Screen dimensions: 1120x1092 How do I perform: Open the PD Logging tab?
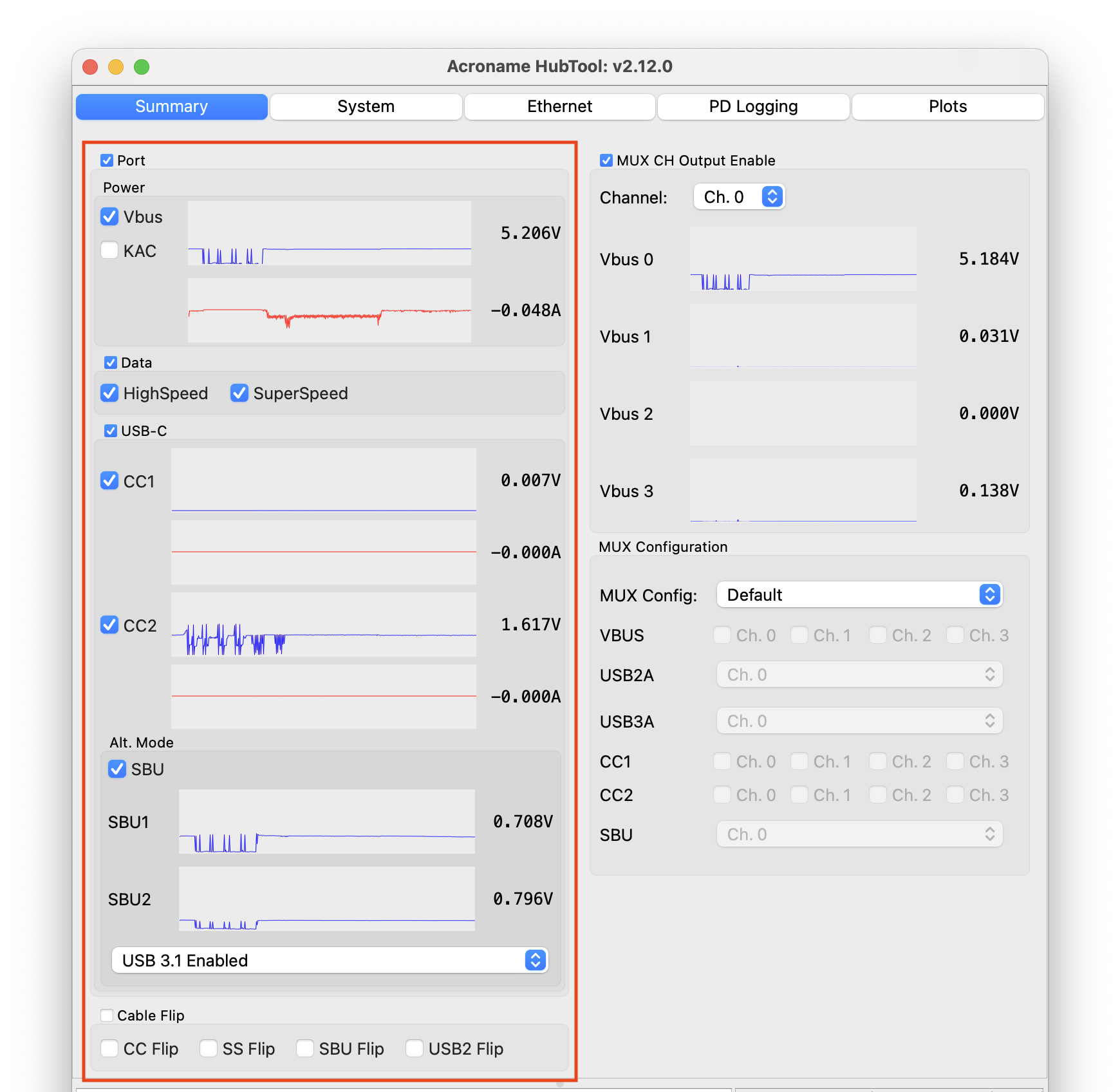tap(753, 106)
